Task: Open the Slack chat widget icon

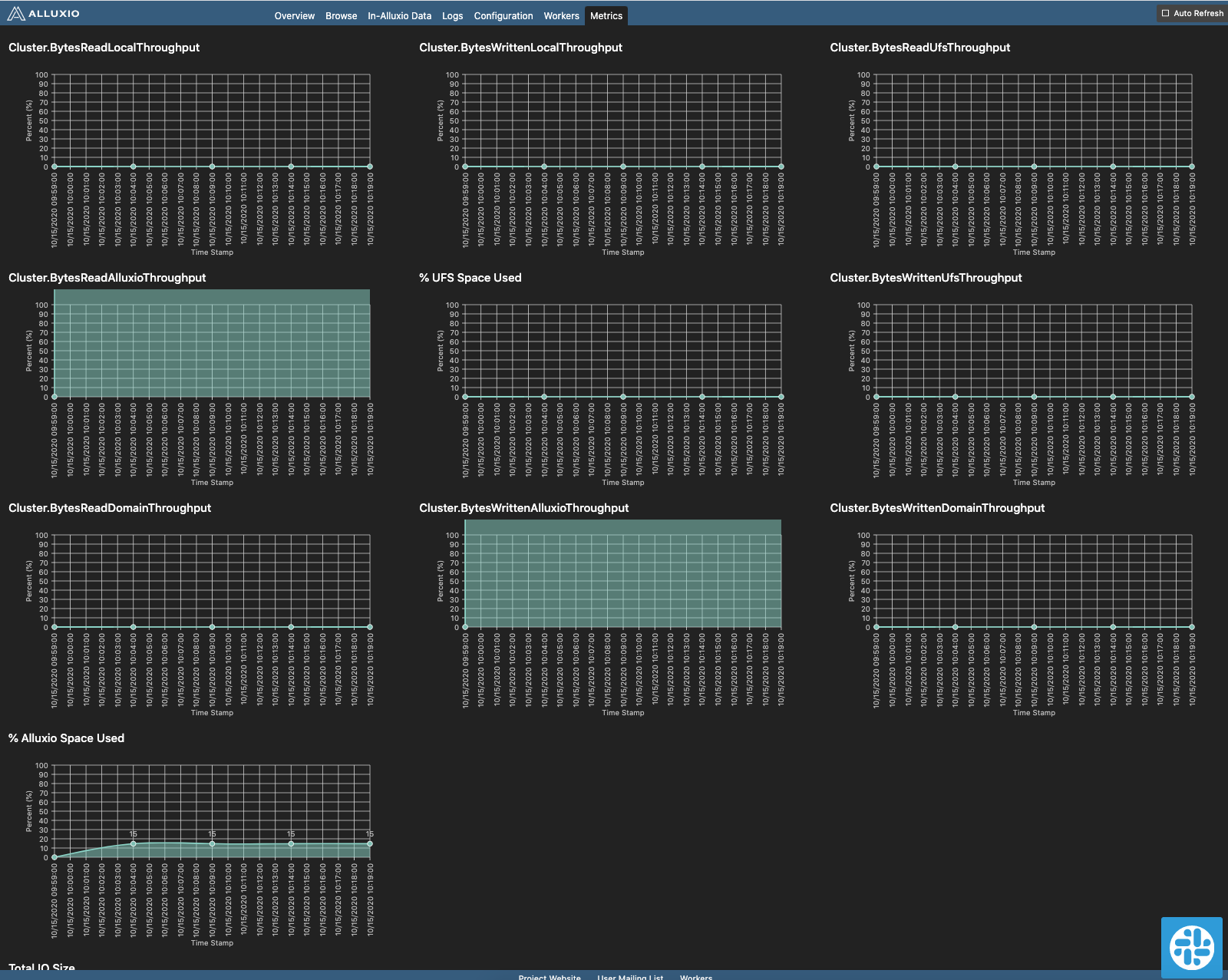Action: (1191, 947)
